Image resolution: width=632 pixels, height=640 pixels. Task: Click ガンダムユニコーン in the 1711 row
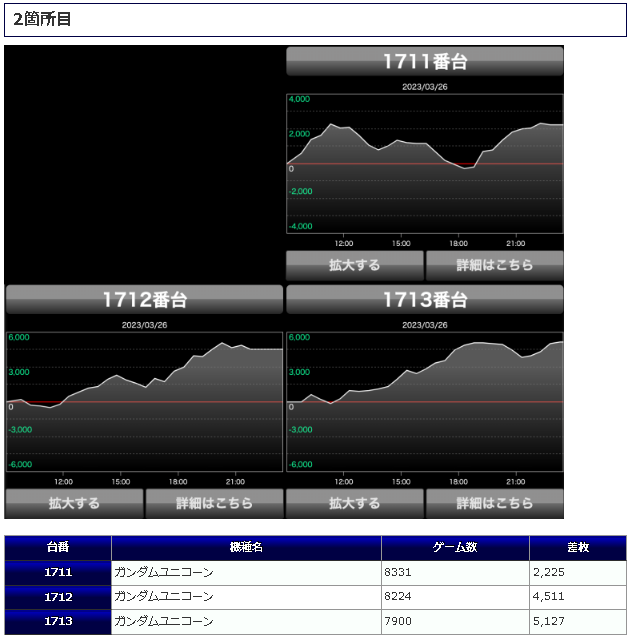(164, 572)
